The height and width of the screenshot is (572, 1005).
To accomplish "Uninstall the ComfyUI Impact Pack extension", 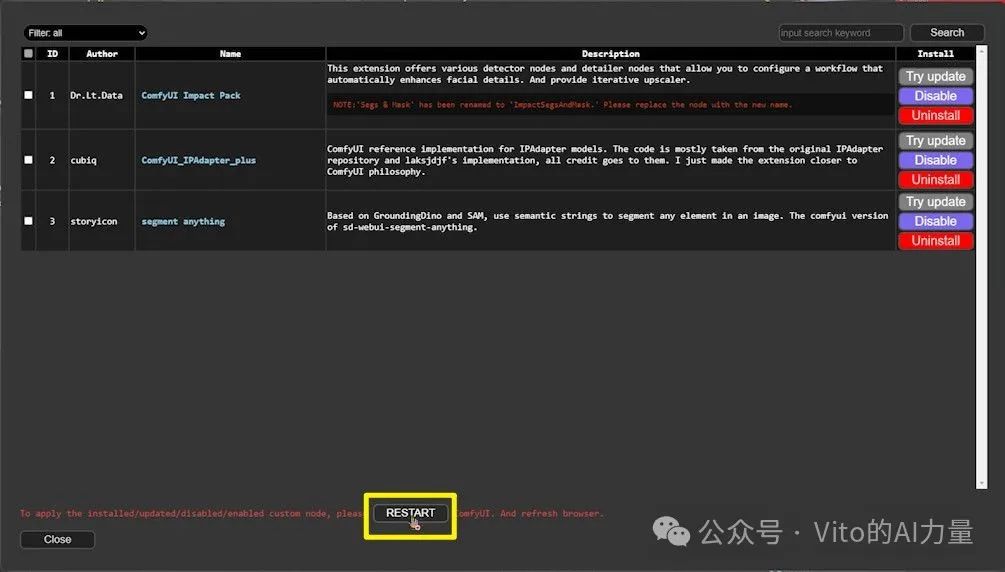I will (936, 115).
